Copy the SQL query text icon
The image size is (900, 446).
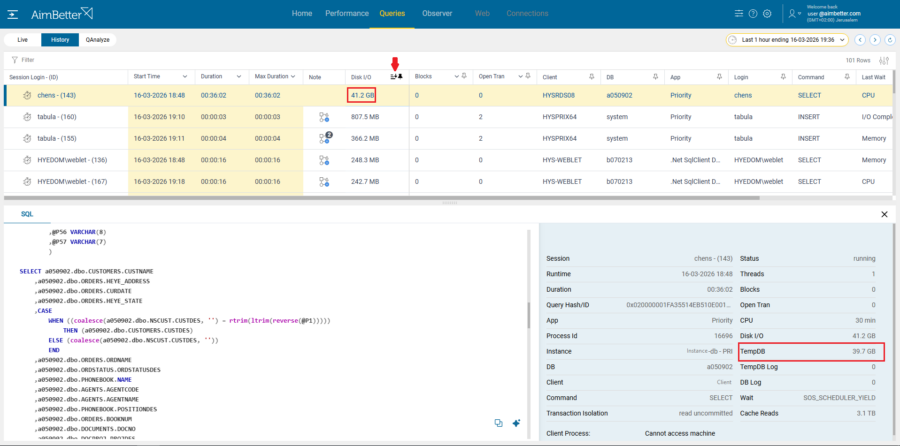tap(498, 423)
